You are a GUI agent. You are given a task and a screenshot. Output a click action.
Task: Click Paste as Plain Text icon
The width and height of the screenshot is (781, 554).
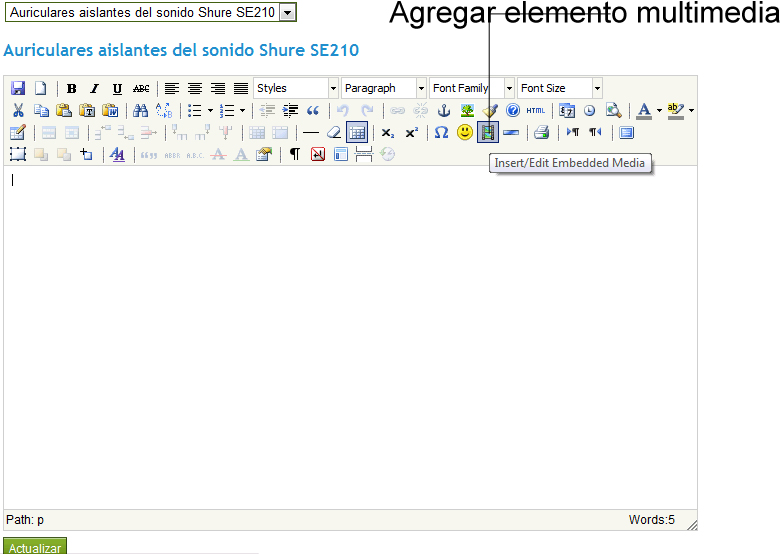(x=87, y=110)
